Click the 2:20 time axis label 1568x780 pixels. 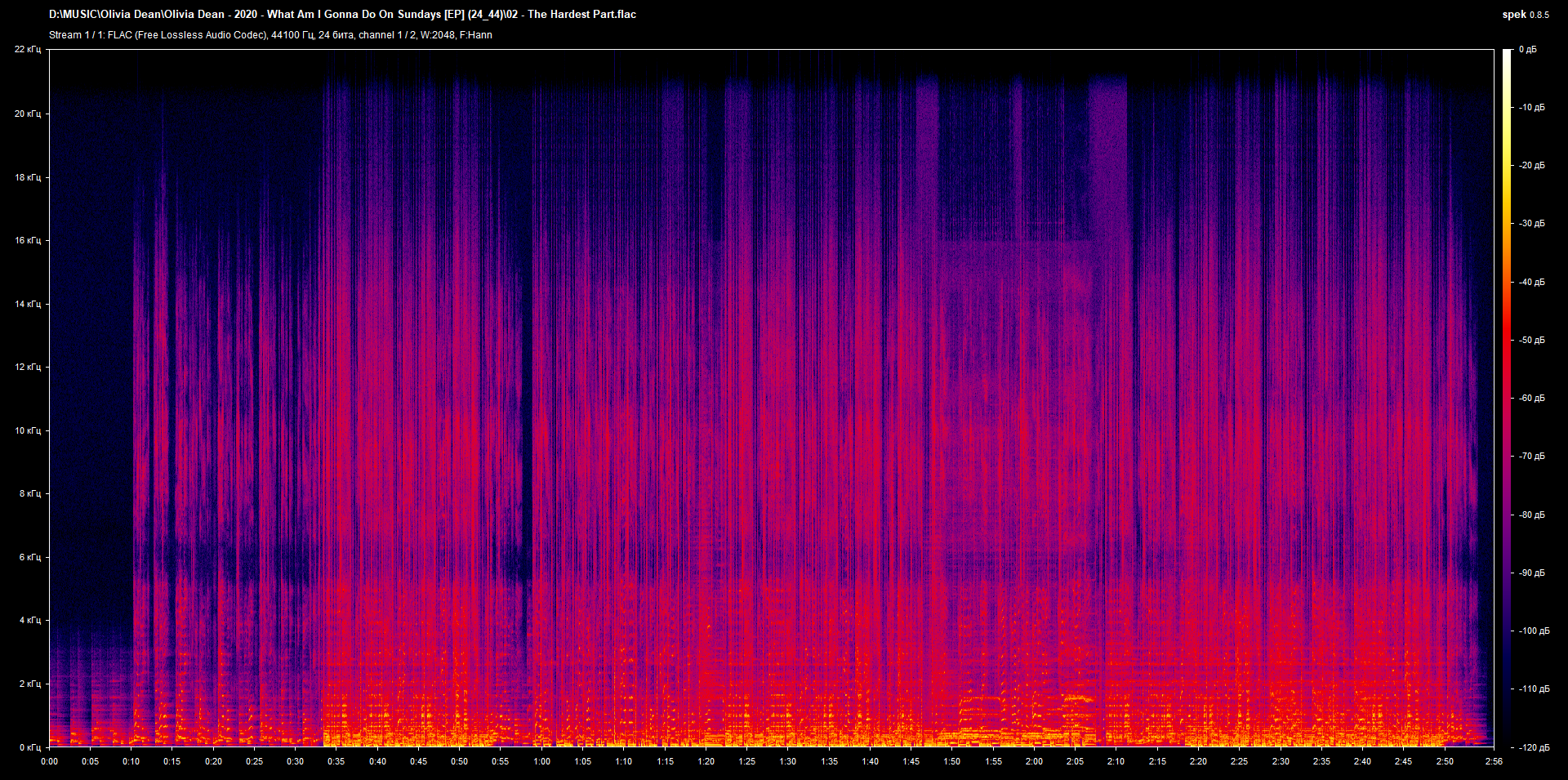pos(1199,761)
